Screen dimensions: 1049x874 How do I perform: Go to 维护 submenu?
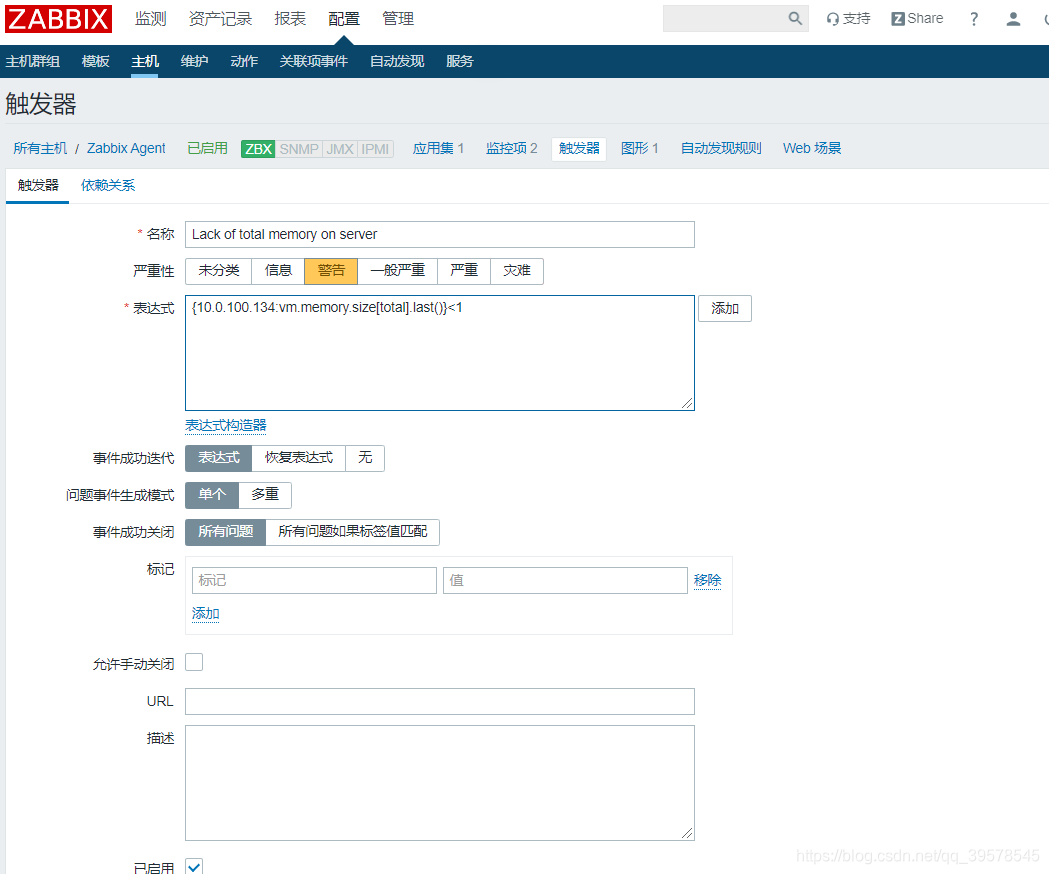point(195,62)
